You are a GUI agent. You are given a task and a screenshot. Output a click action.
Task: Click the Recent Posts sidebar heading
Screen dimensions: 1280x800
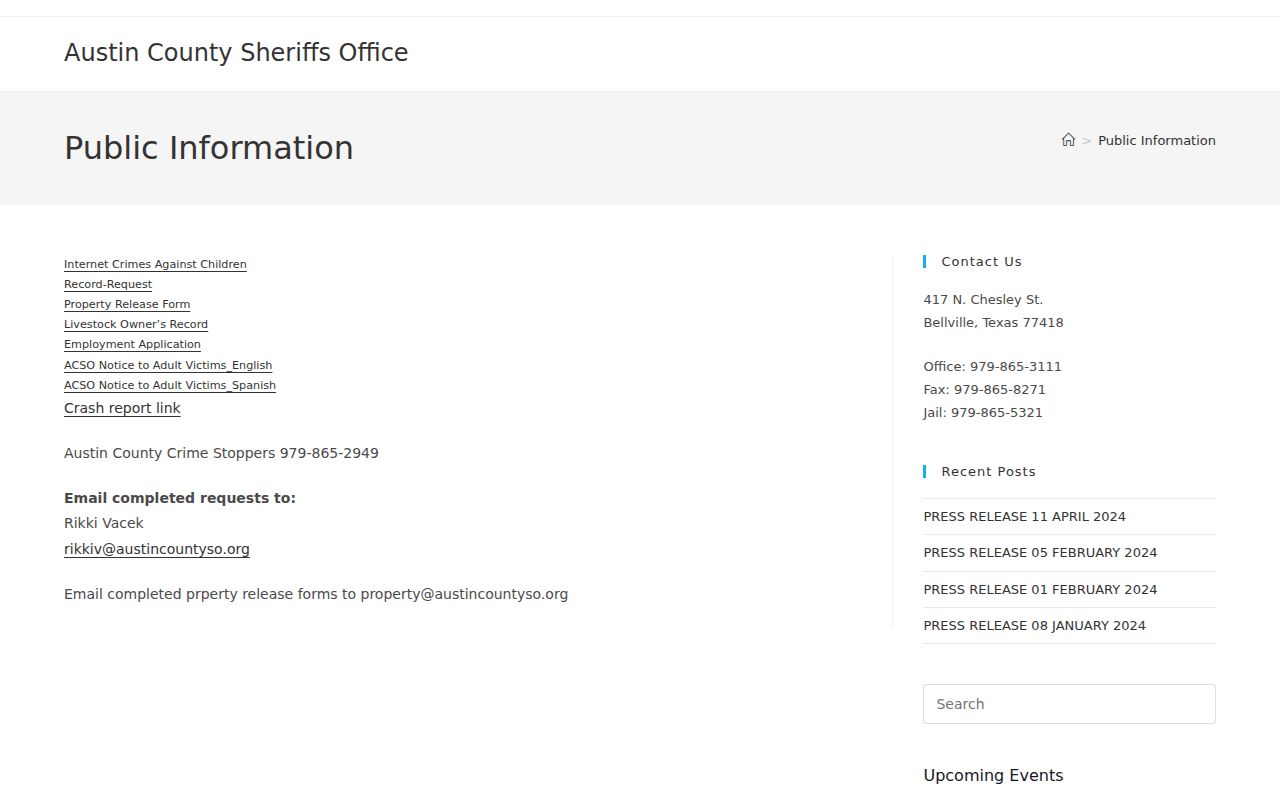click(988, 472)
